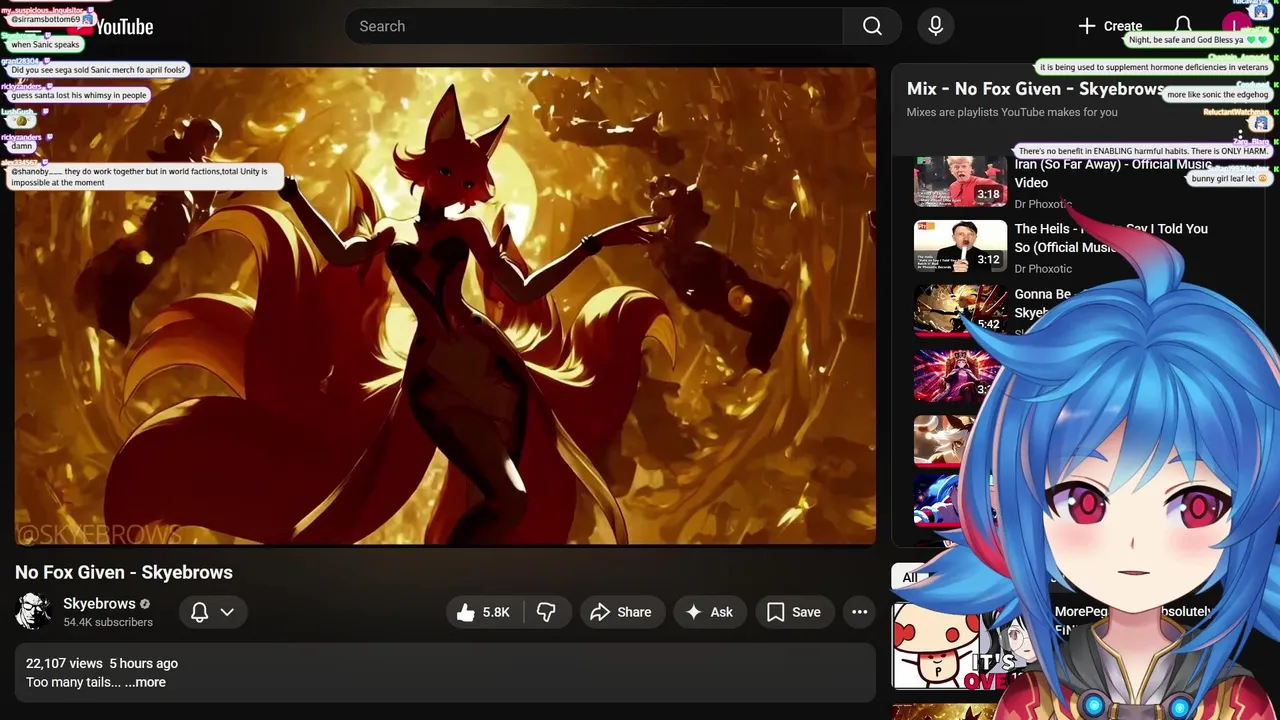Open Gonna Be video thumbnail 5:42
1280x720 pixels.
960,310
